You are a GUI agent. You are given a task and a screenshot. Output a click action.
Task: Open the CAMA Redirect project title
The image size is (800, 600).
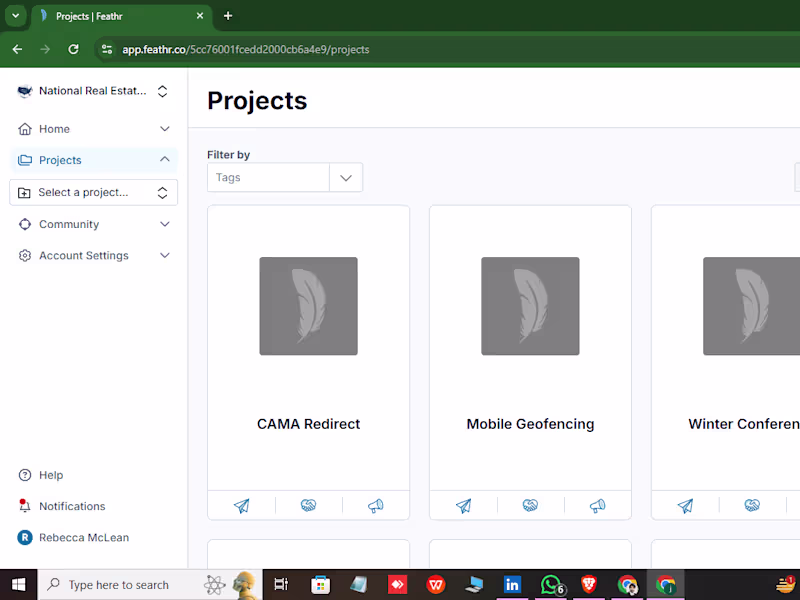click(308, 424)
